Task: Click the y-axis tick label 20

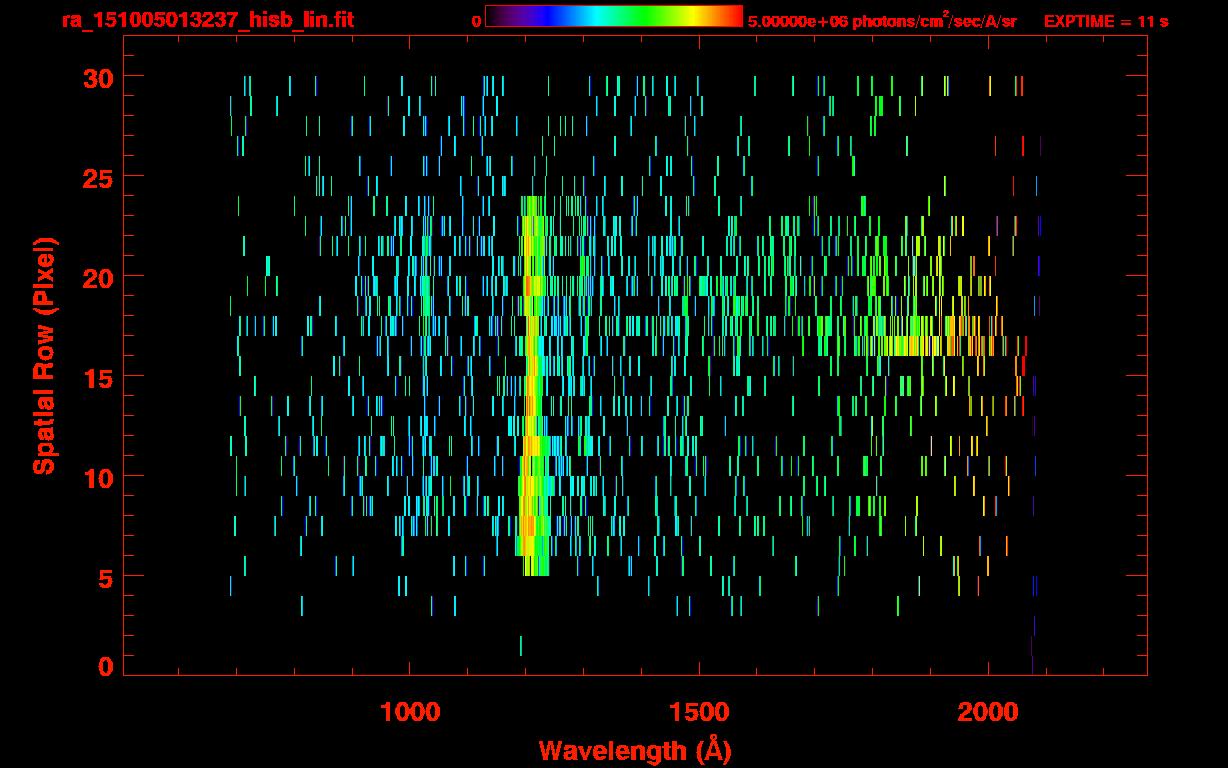Action: (97, 277)
